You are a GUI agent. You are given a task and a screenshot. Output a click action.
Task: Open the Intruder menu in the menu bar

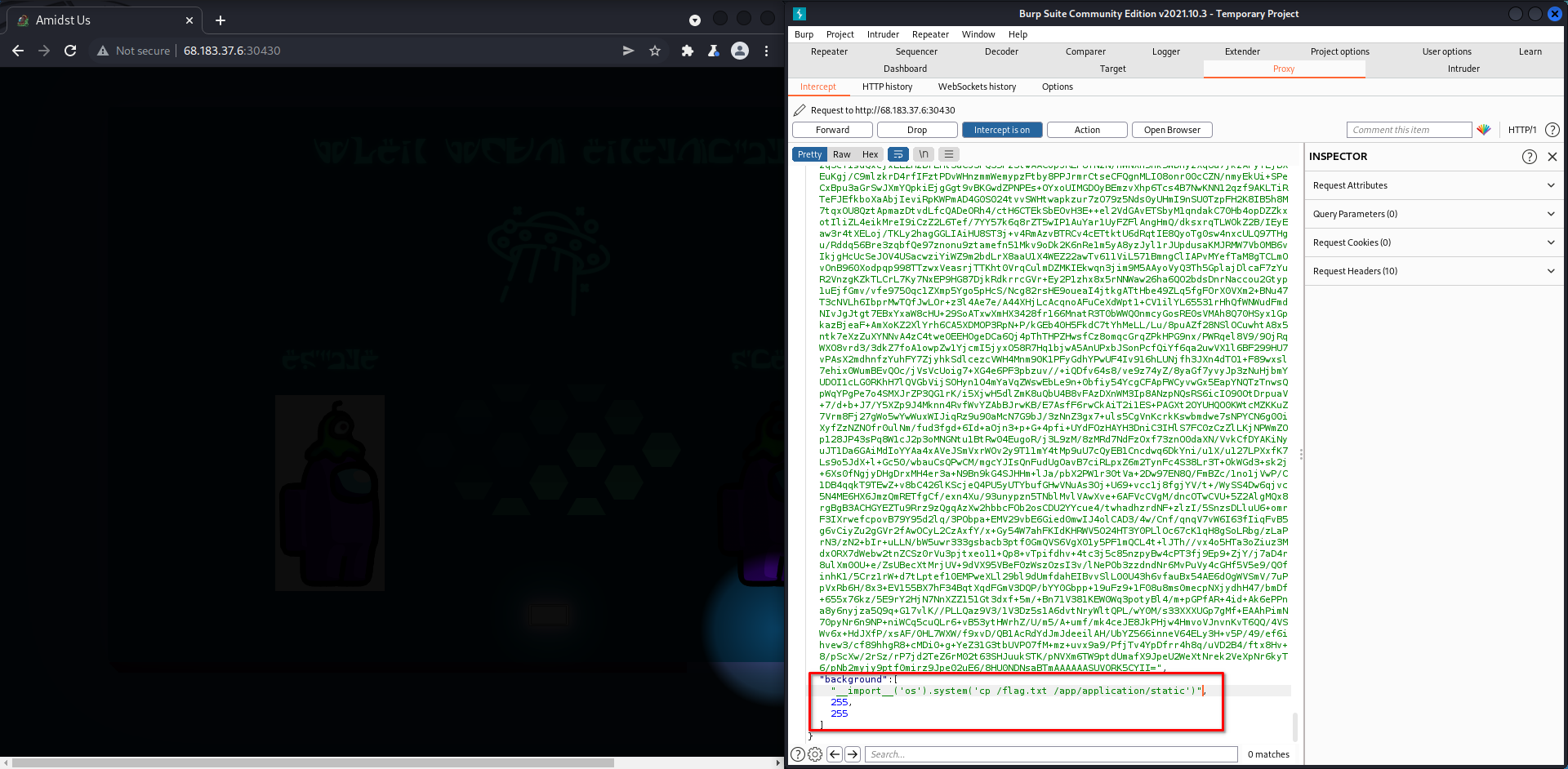tap(883, 34)
